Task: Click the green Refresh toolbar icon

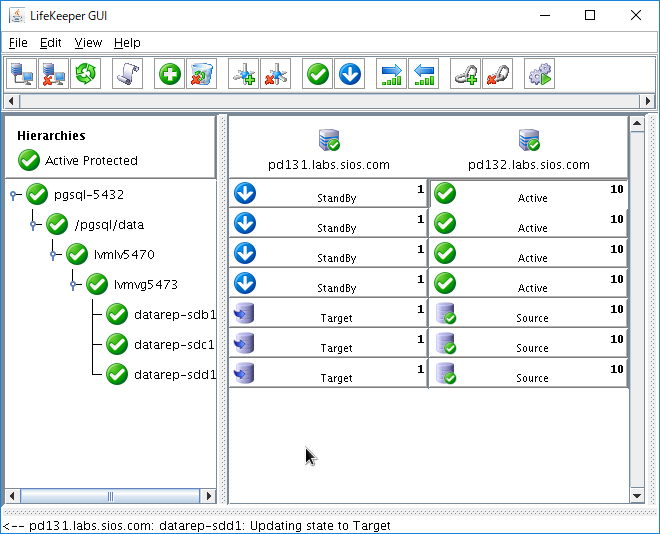Action: [85, 74]
